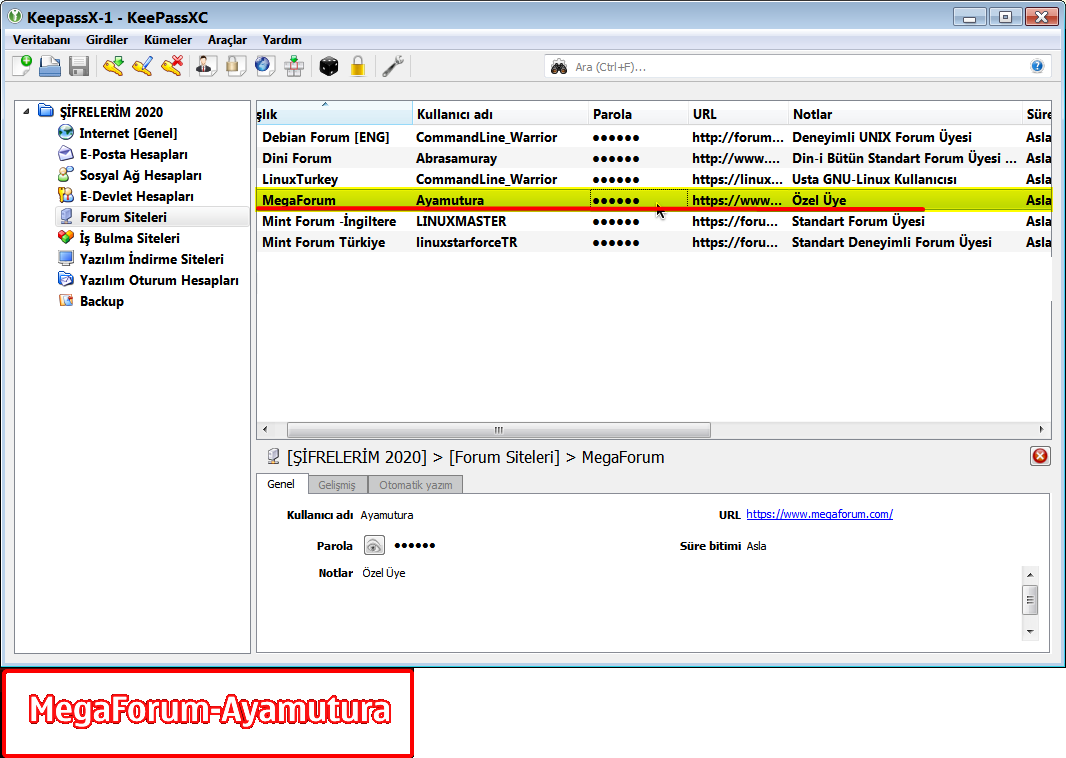Select the Mint Forum Türkiye entry
Viewport: 1066px width, 758px height.
pos(324,243)
